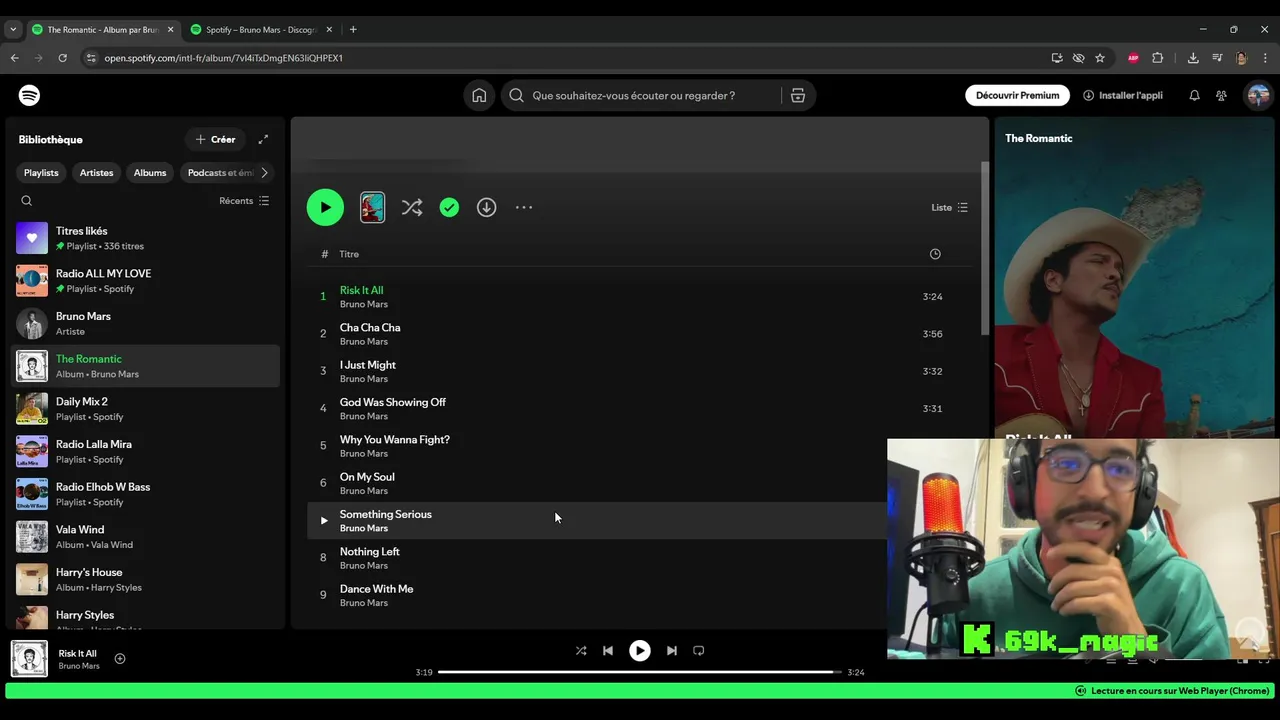Screen dimensions: 1280x720
Task: Open Vala Wind album in library
Action: [146, 537]
